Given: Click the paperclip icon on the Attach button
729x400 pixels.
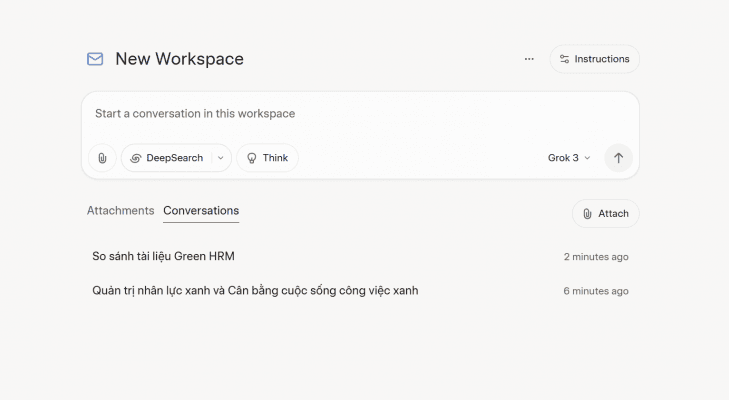Looking at the screenshot, I should (587, 214).
